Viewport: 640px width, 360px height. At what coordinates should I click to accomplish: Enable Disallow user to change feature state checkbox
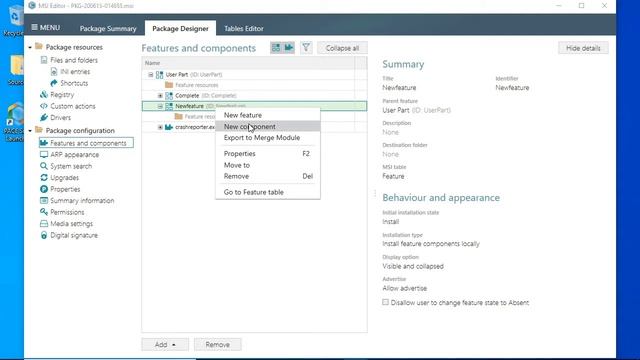coord(385,302)
